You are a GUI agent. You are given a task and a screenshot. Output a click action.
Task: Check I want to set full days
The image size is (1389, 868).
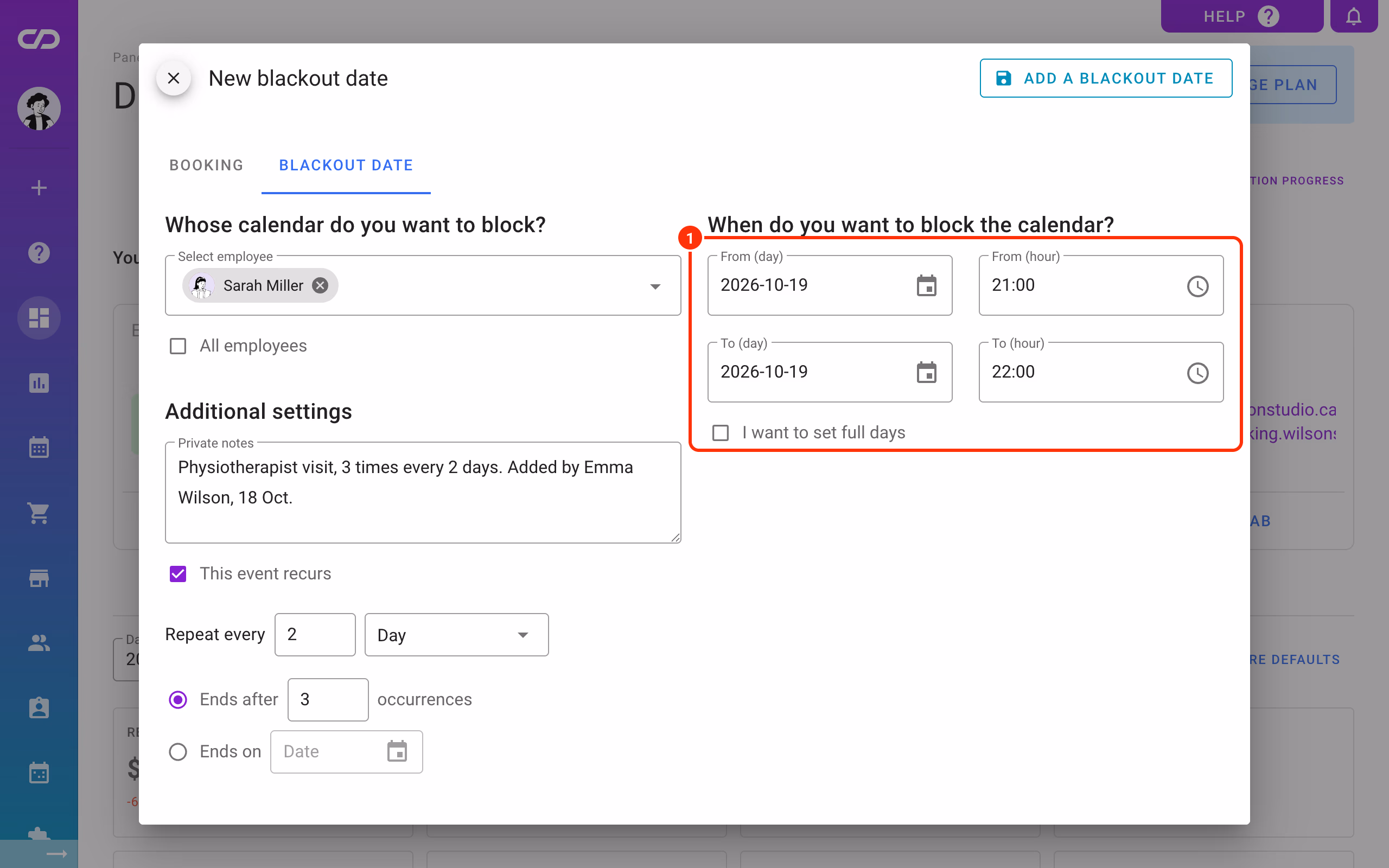[x=721, y=432]
